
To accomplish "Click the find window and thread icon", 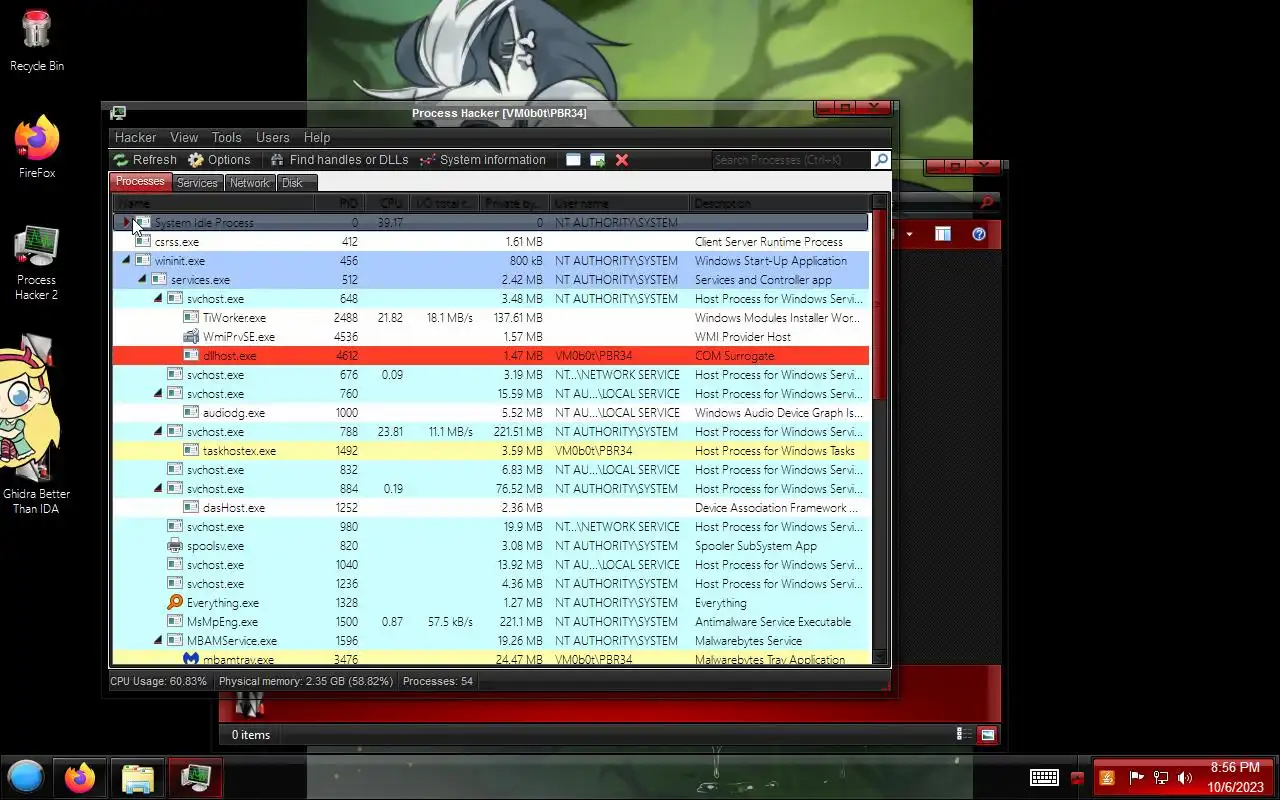I will click(597, 160).
